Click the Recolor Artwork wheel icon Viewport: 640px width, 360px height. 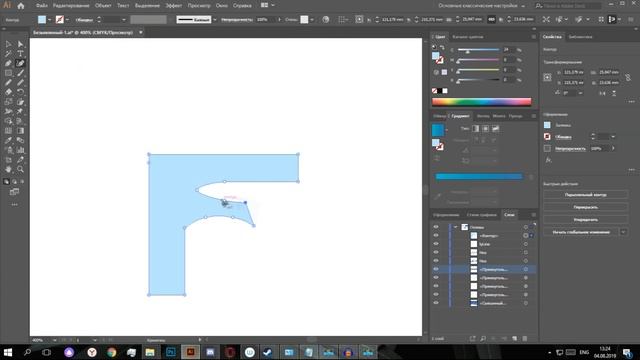[x=325, y=19]
